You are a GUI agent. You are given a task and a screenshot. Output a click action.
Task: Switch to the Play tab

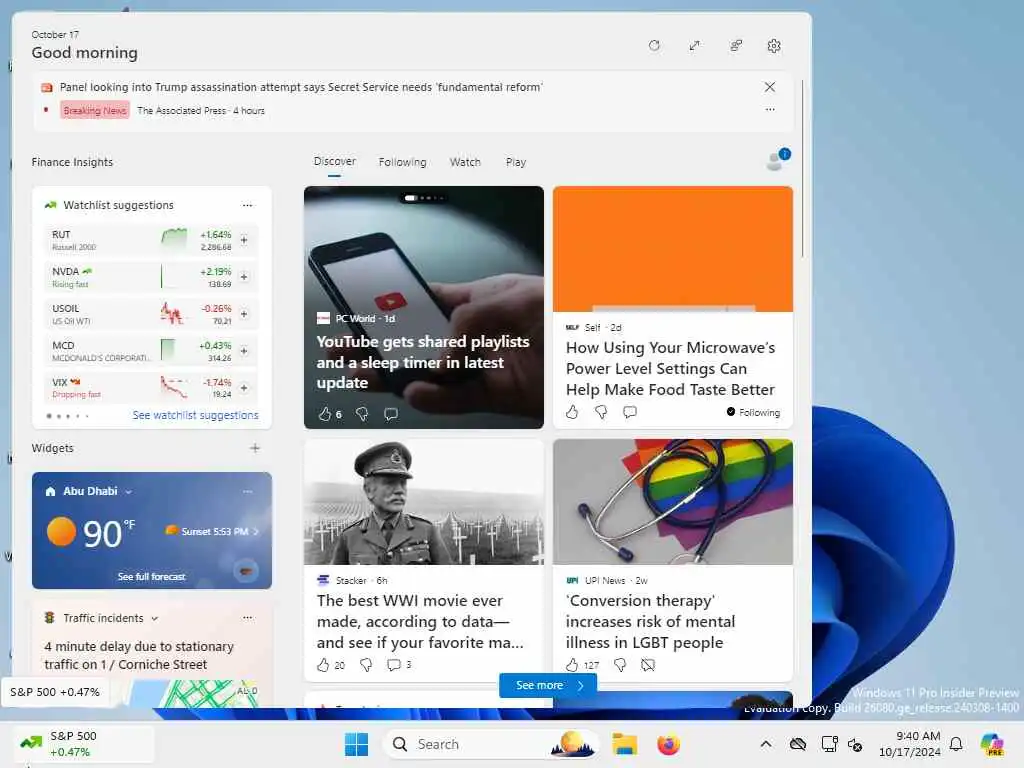pyautogui.click(x=515, y=162)
